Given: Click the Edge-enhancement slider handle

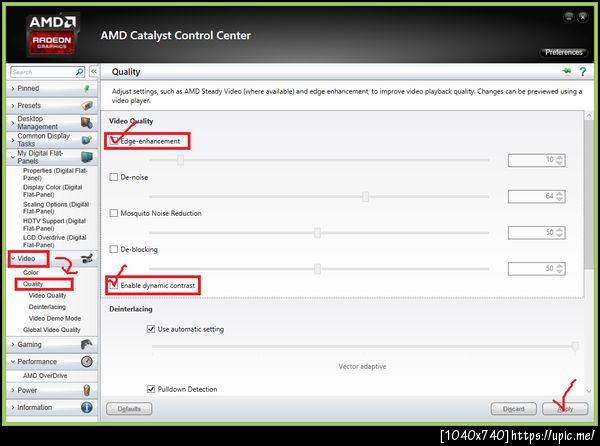Looking at the screenshot, I should click(x=180, y=160).
